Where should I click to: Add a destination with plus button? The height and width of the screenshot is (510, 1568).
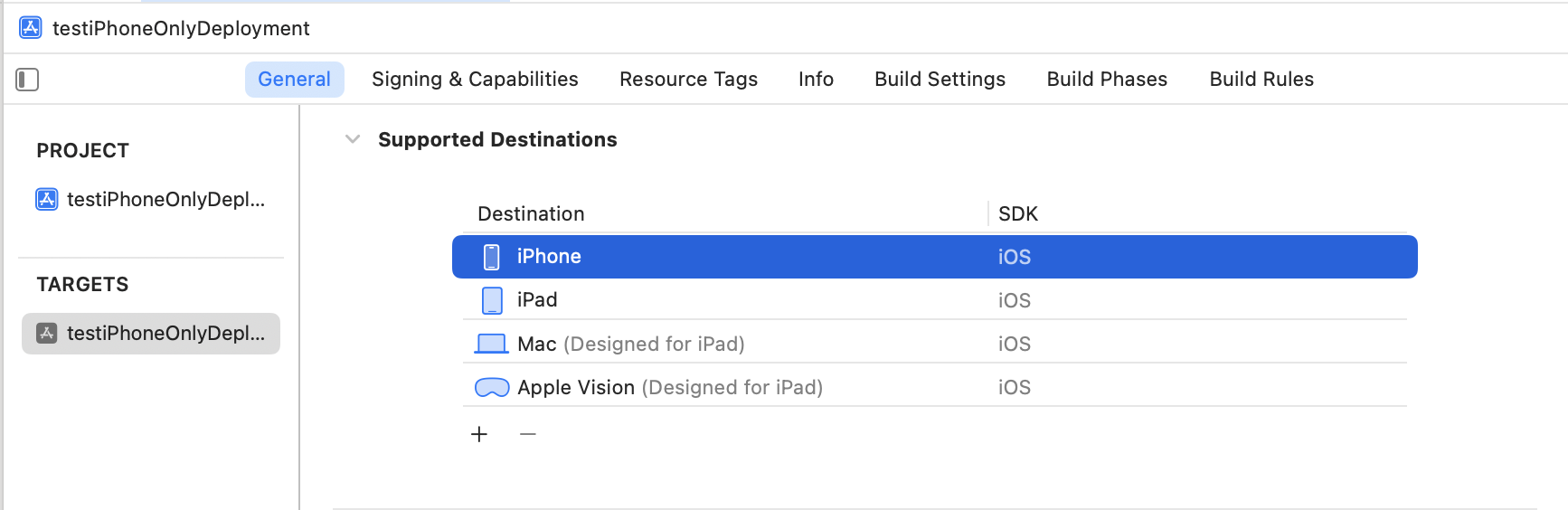(x=479, y=434)
